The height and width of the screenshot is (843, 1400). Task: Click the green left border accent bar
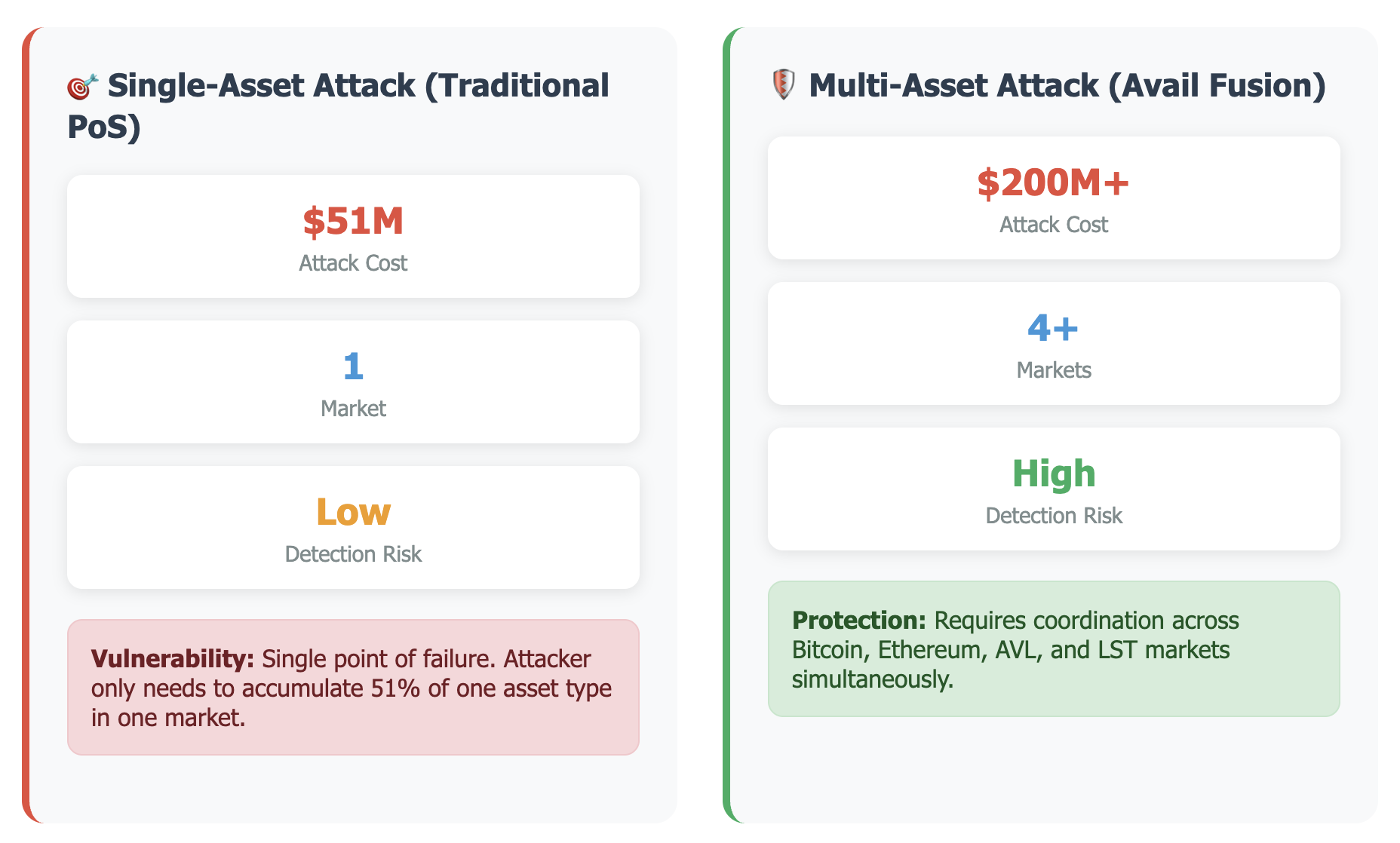726,425
